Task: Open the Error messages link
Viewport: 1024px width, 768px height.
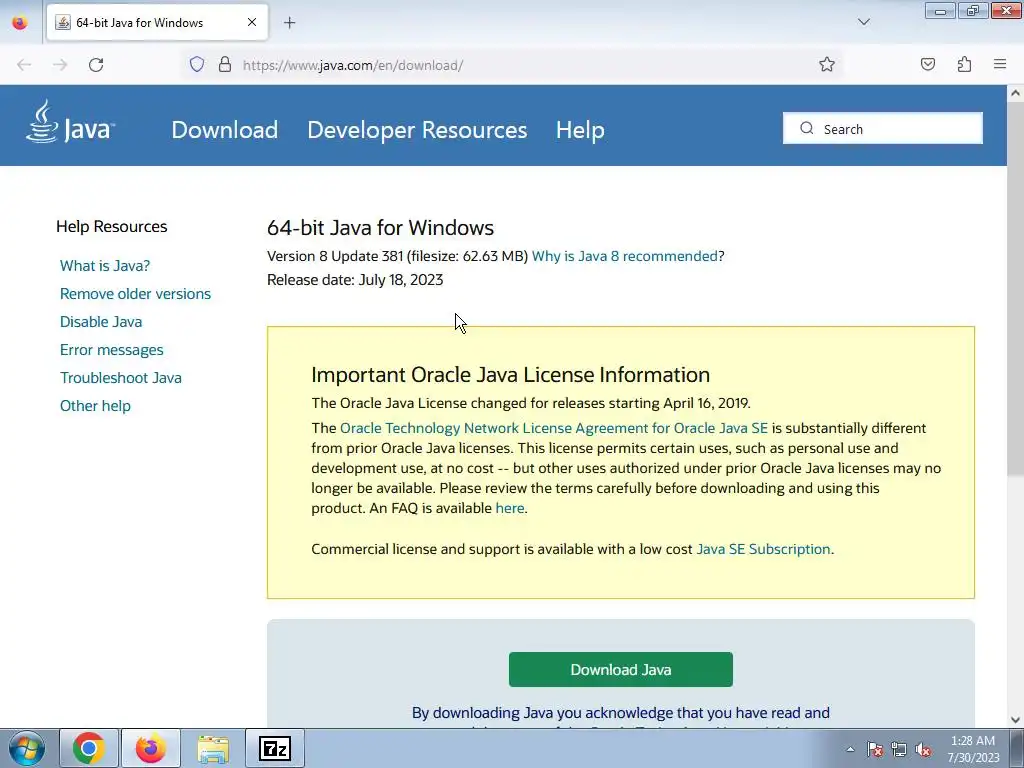Action: [x=112, y=350]
